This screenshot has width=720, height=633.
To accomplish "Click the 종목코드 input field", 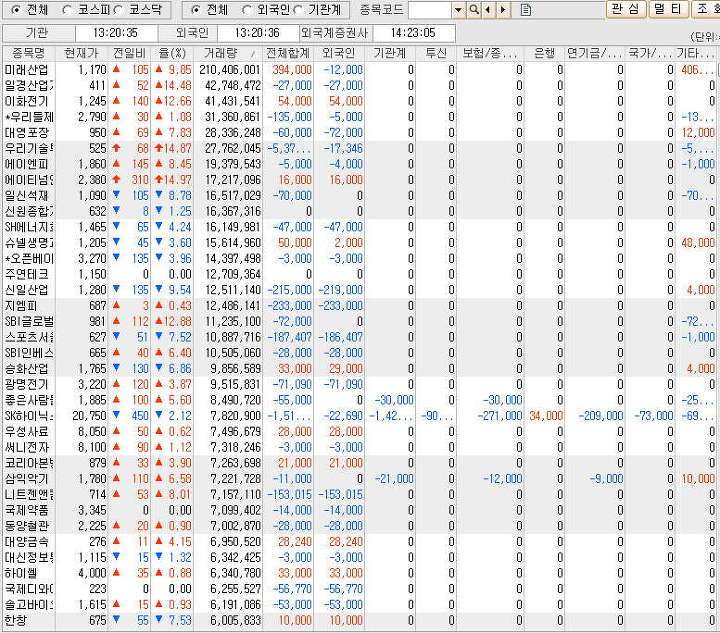I will (x=430, y=10).
